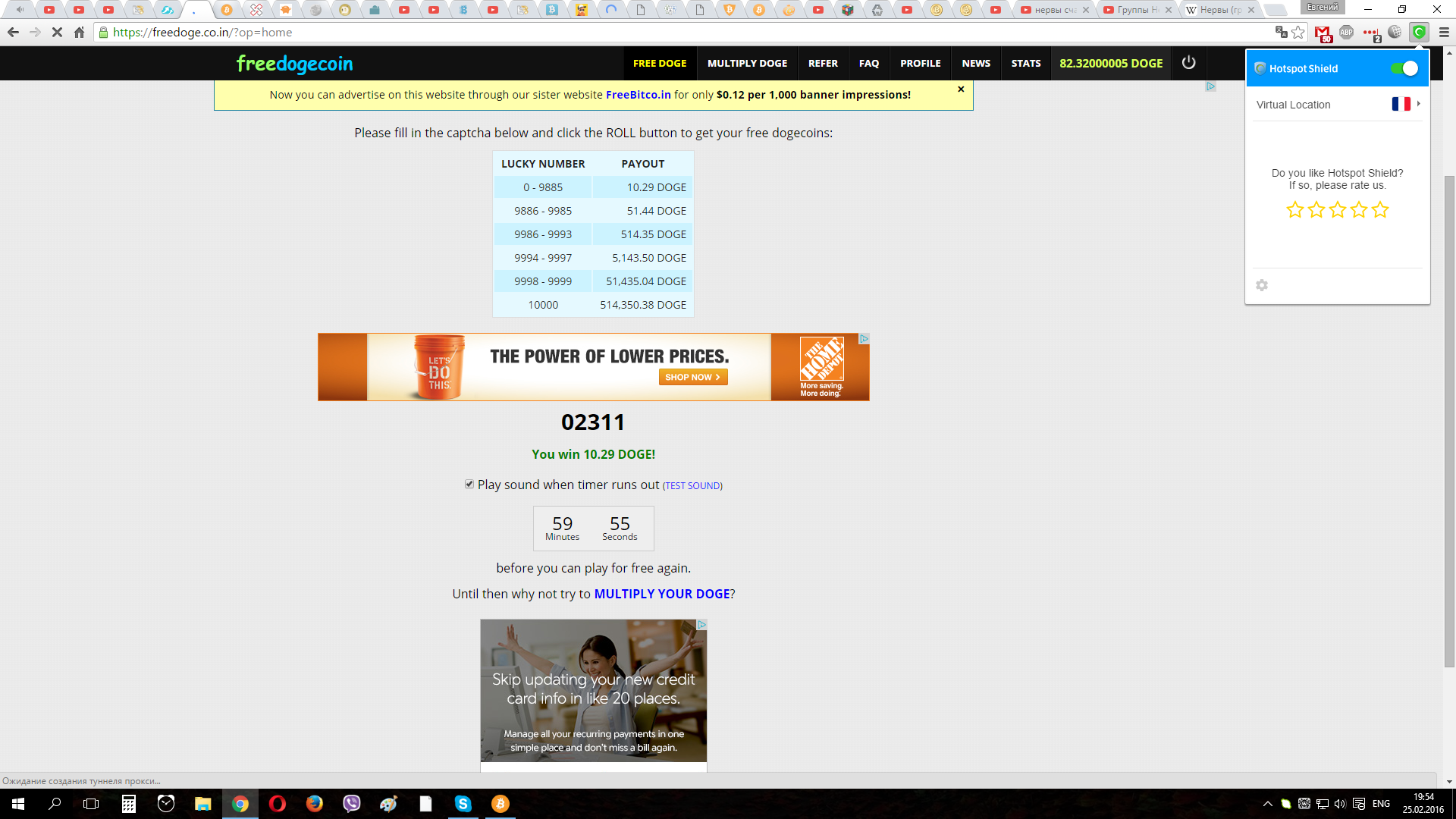The width and height of the screenshot is (1456, 819).
Task: Click the logout power icon on freedogecoin
Action: pos(1188,63)
